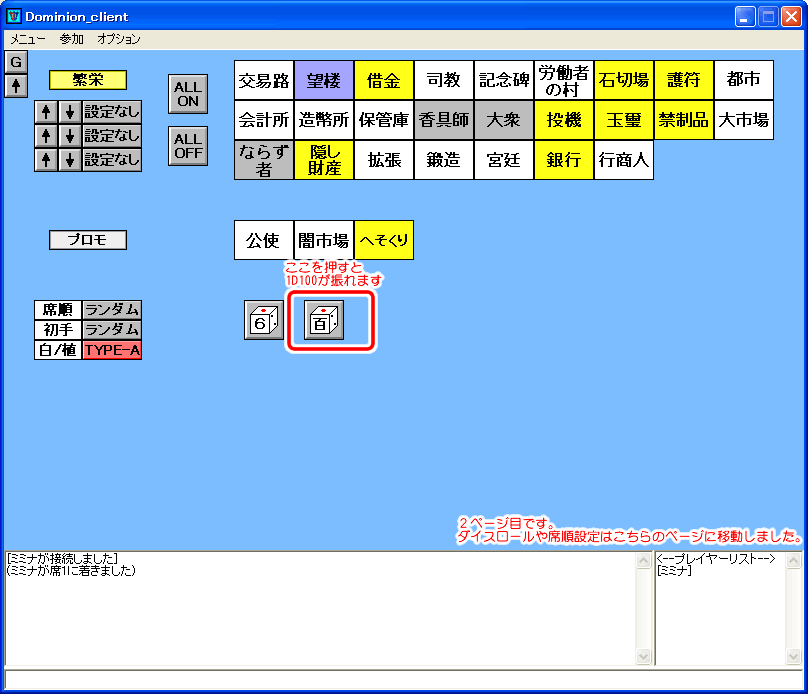Viewport: 808px width, 694px height.
Task: Toggle the 投機 card
Action: pos(563,120)
